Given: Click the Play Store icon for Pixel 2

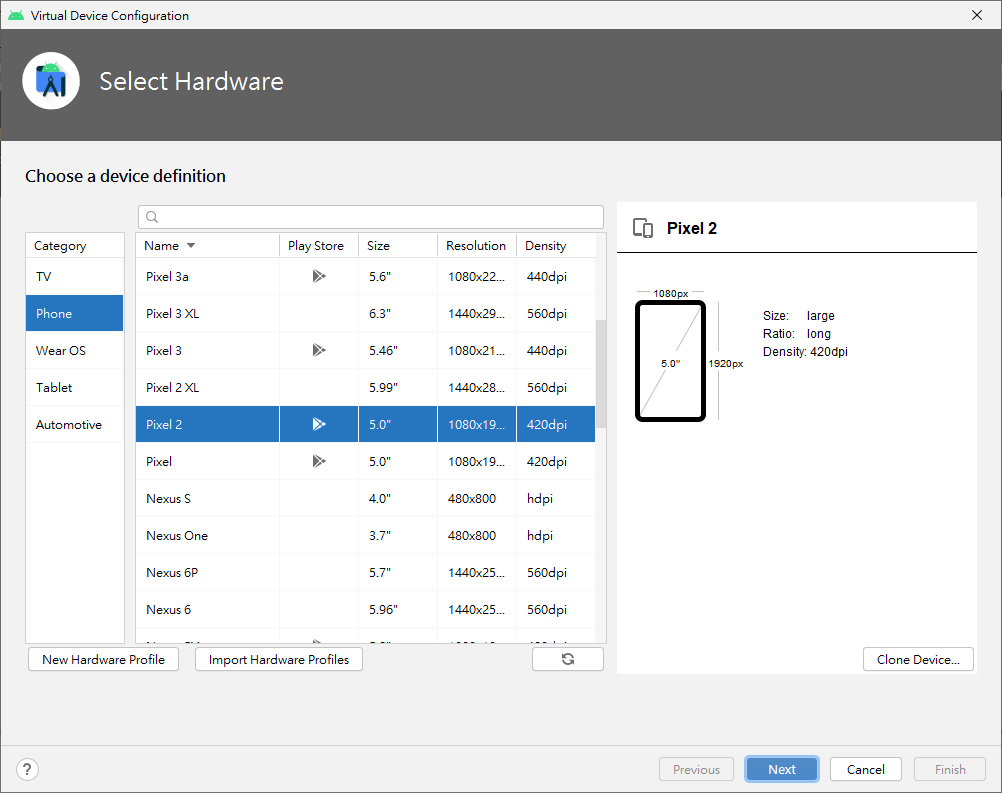Looking at the screenshot, I should [319, 424].
